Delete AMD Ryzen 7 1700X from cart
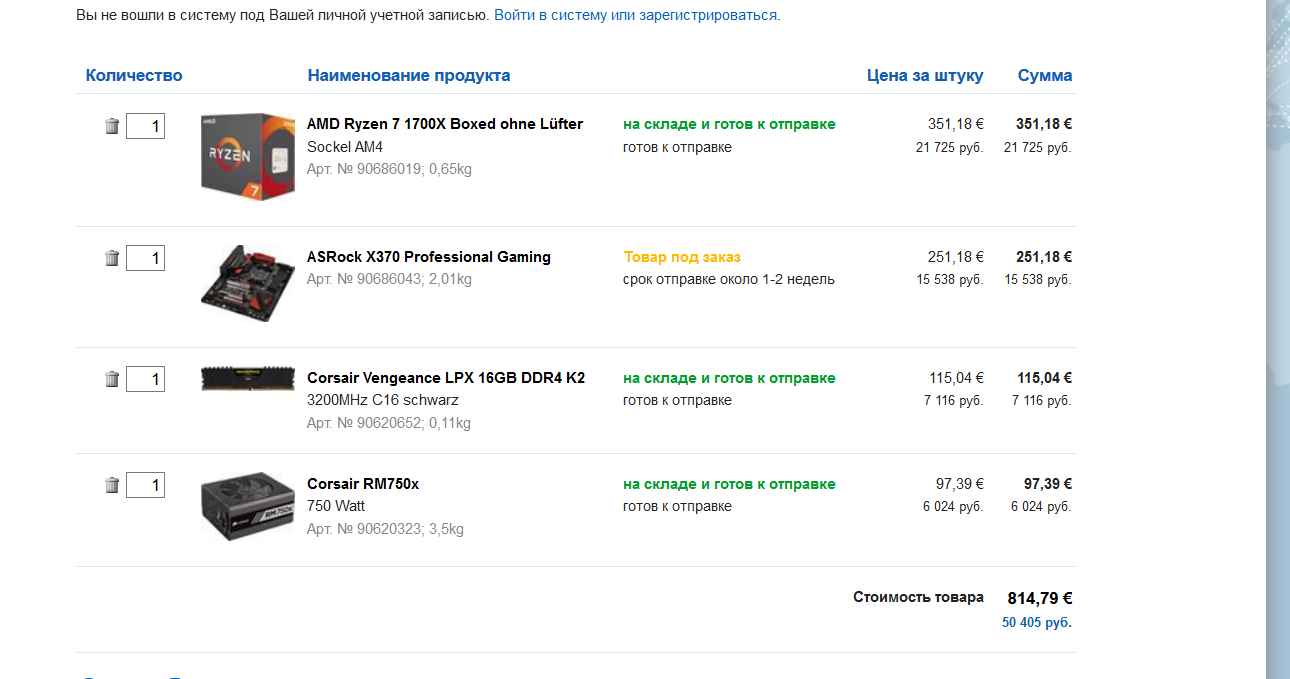Viewport: 1290px width, 679px height. pos(112,126)
